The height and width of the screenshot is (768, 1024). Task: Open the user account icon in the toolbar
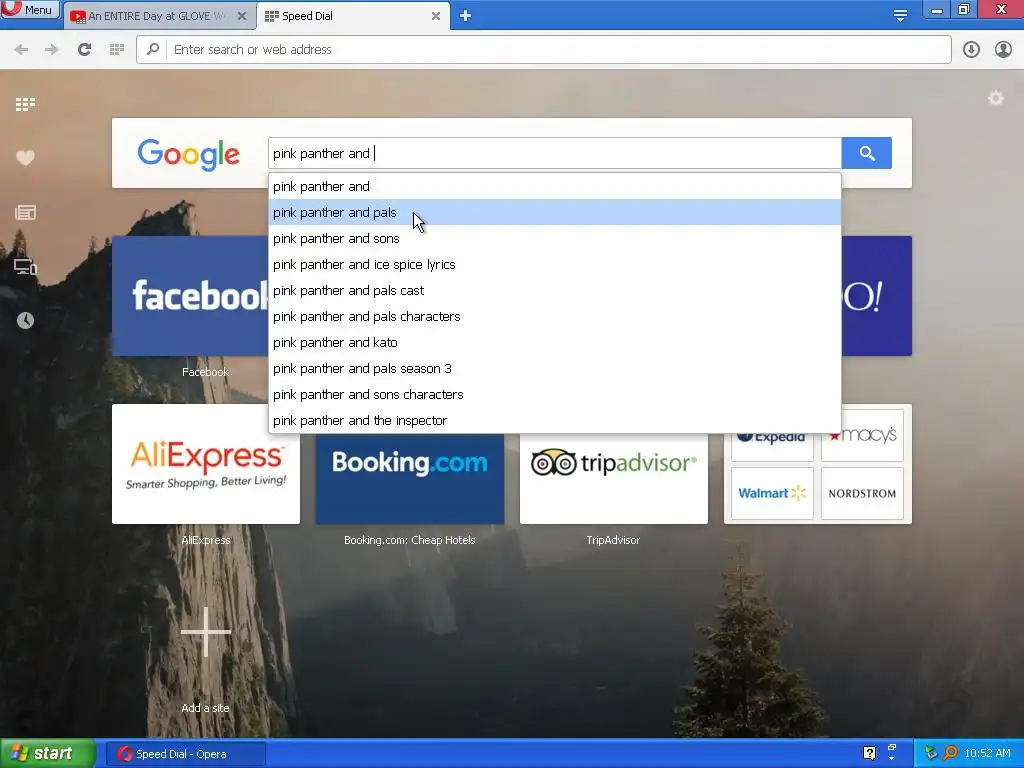tap(1003, 49)
